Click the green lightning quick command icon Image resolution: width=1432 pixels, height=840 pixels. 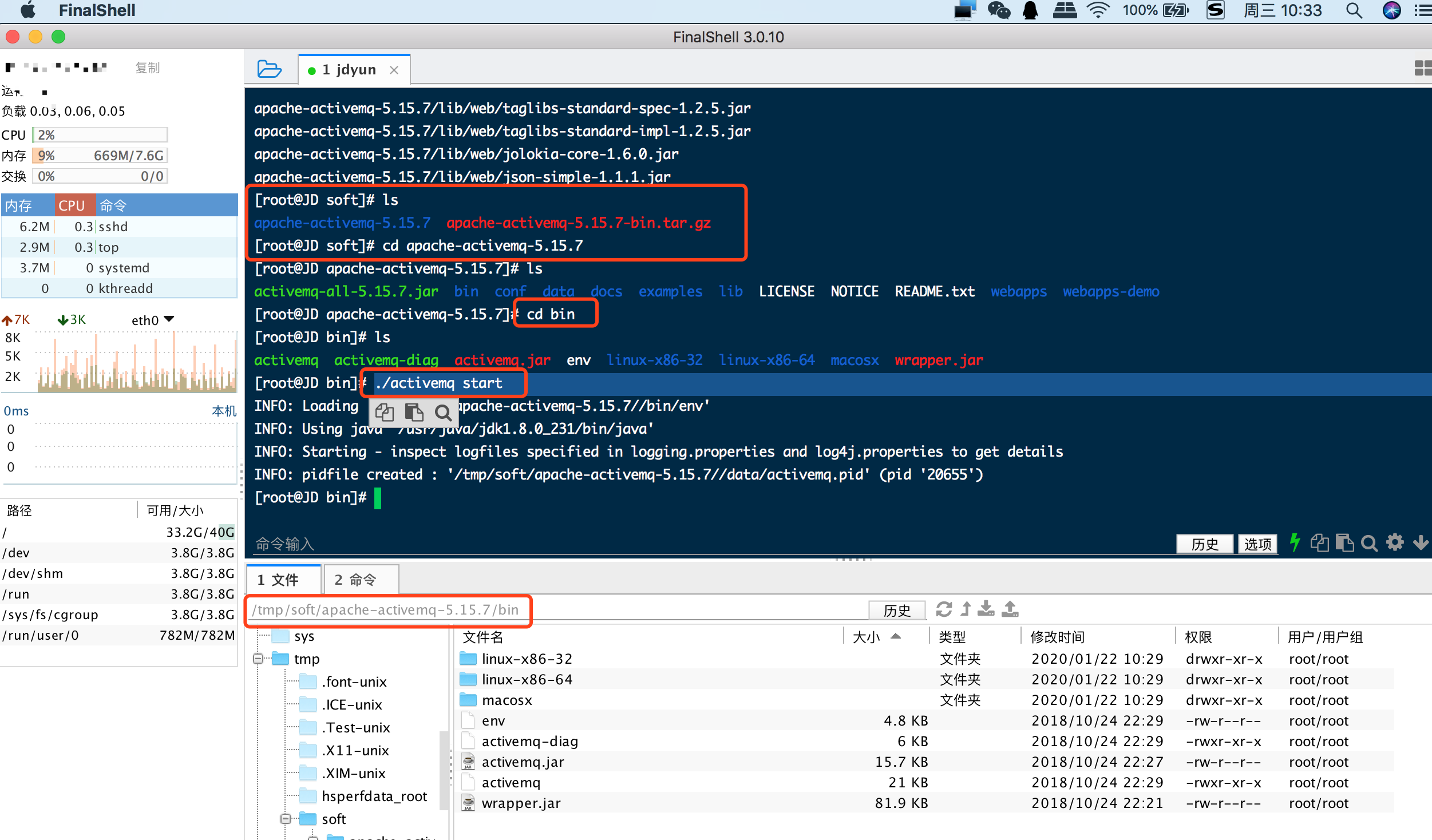pyautogui.click(x=1295, y=542)
